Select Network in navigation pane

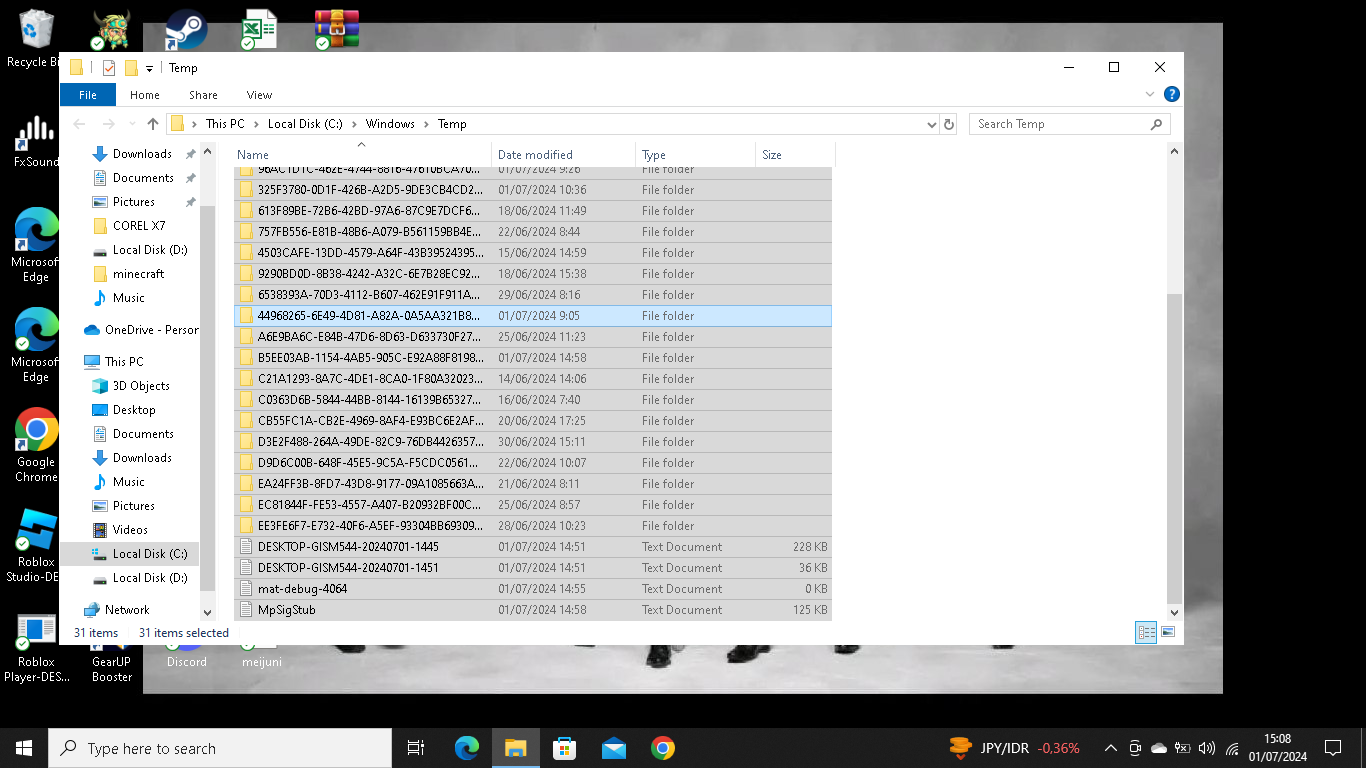point(127,610)
